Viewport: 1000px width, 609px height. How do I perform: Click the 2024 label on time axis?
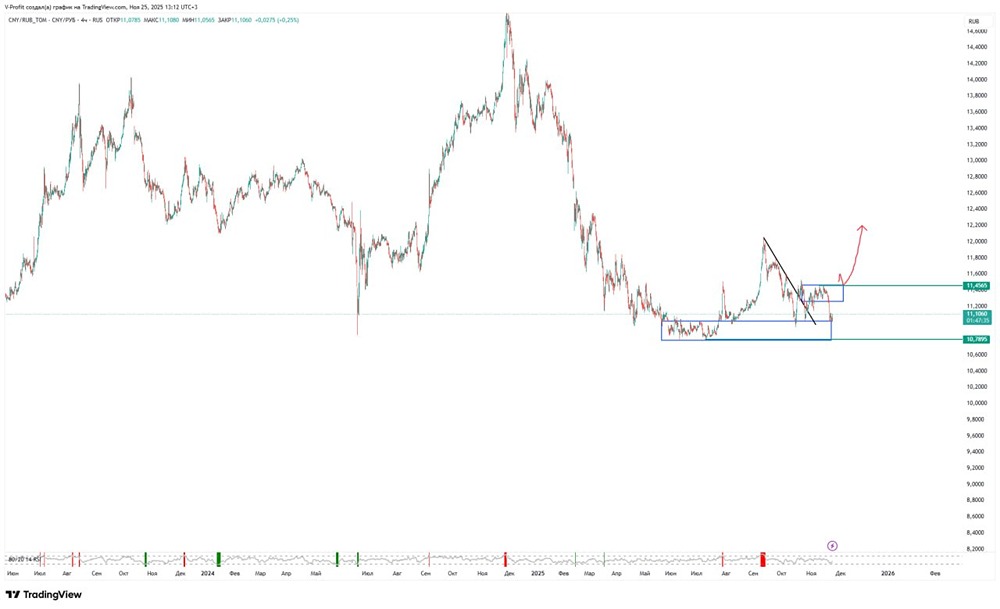pos(207,574)
